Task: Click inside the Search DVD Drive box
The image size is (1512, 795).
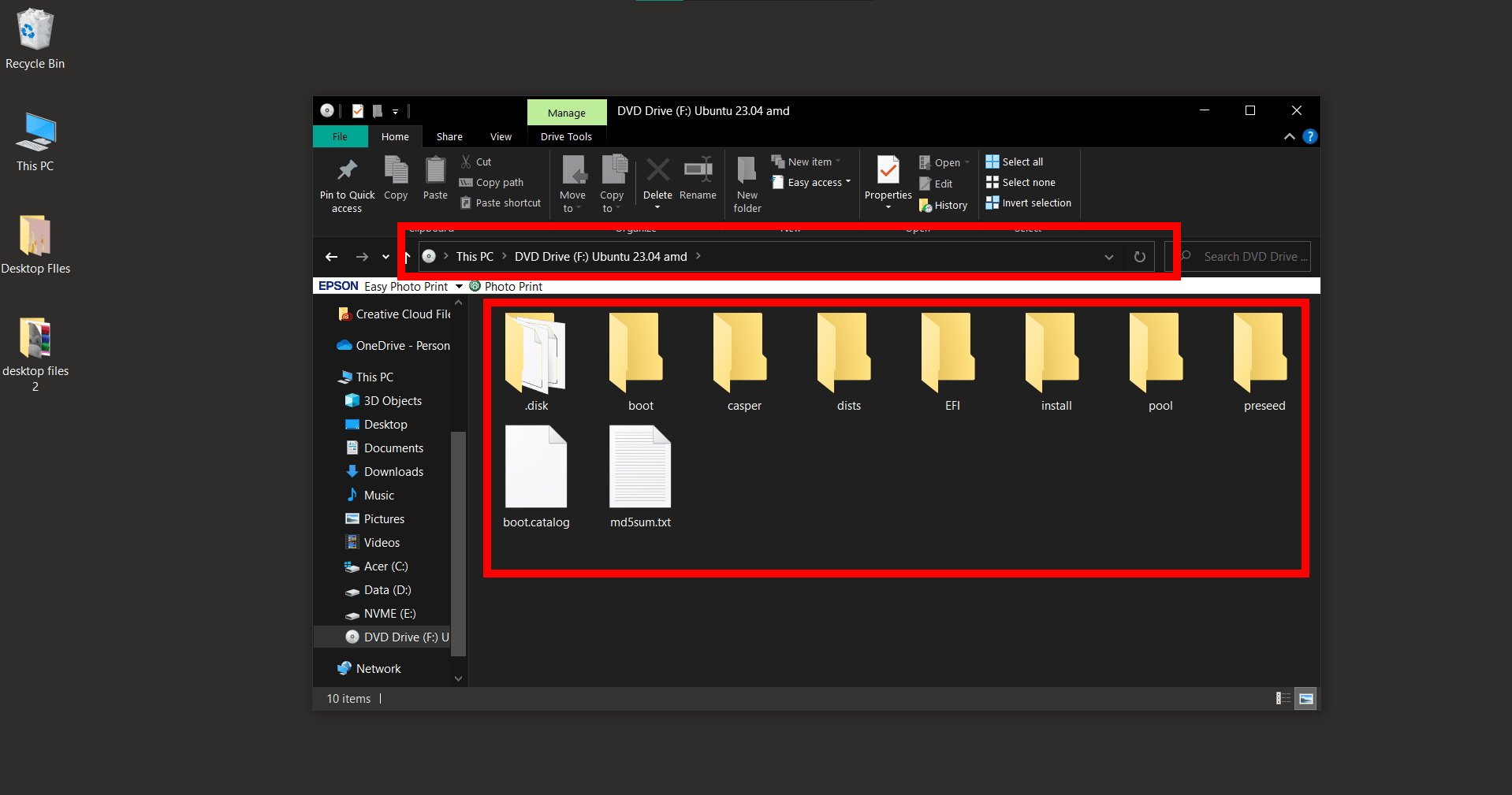Action: coord(1246,256)
